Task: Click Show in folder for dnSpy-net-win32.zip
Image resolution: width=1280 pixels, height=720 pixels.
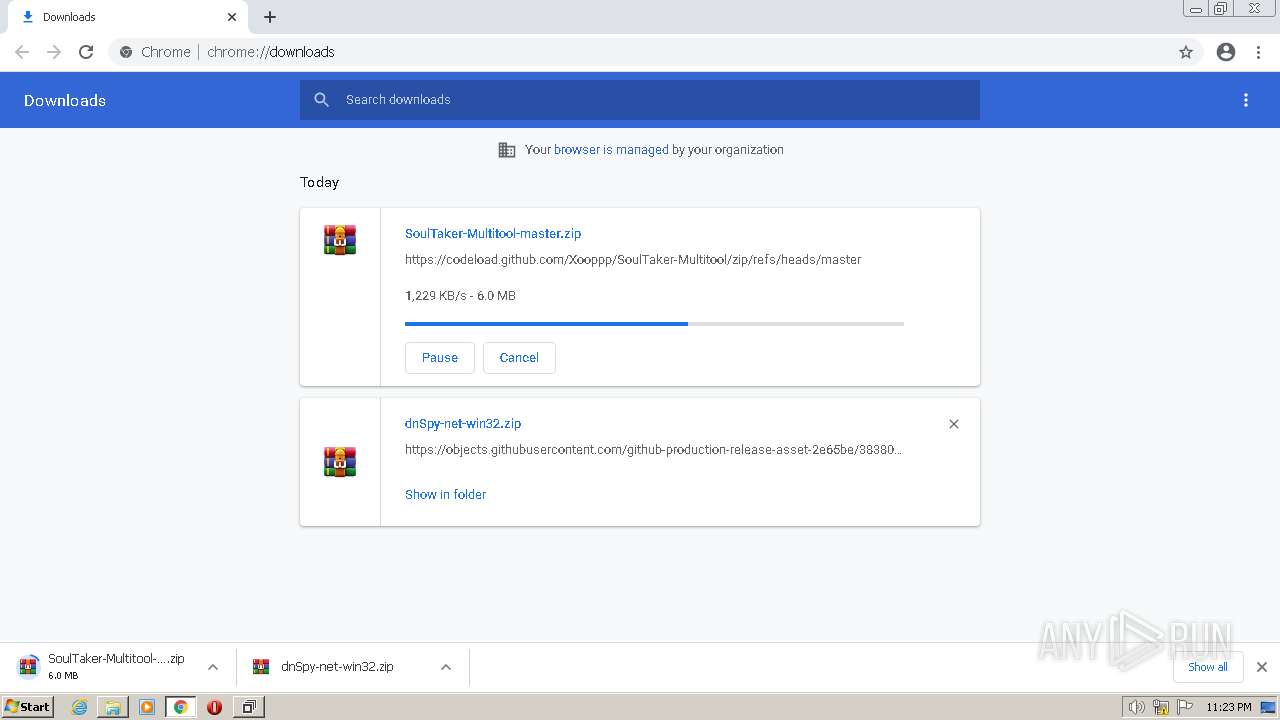Action: point(446,494)
